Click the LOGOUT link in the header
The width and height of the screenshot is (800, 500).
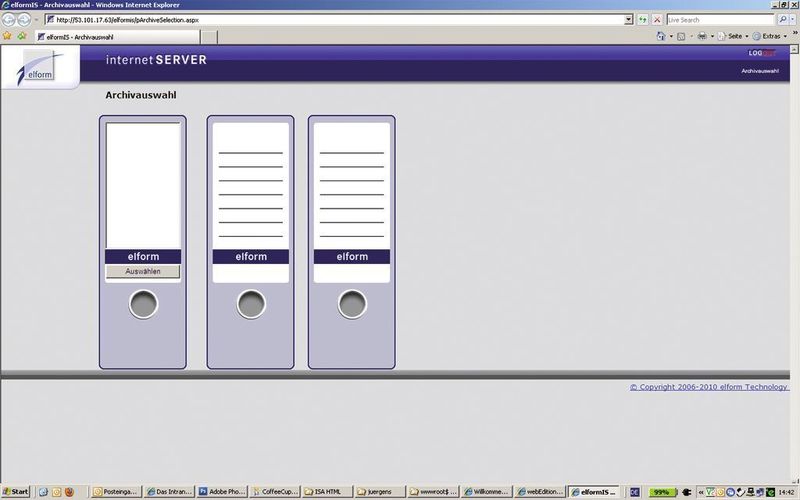click(761, 52)
